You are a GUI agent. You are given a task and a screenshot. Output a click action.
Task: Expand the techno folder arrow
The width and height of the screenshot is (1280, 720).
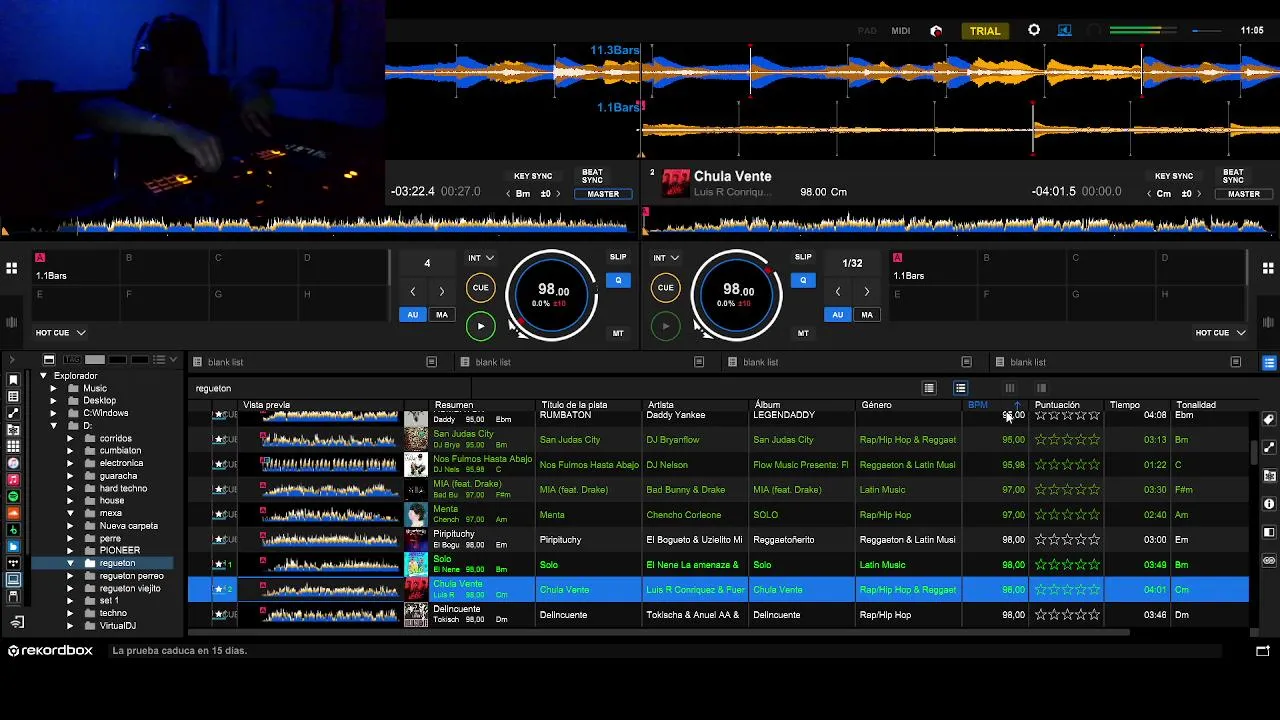[70, 613]
